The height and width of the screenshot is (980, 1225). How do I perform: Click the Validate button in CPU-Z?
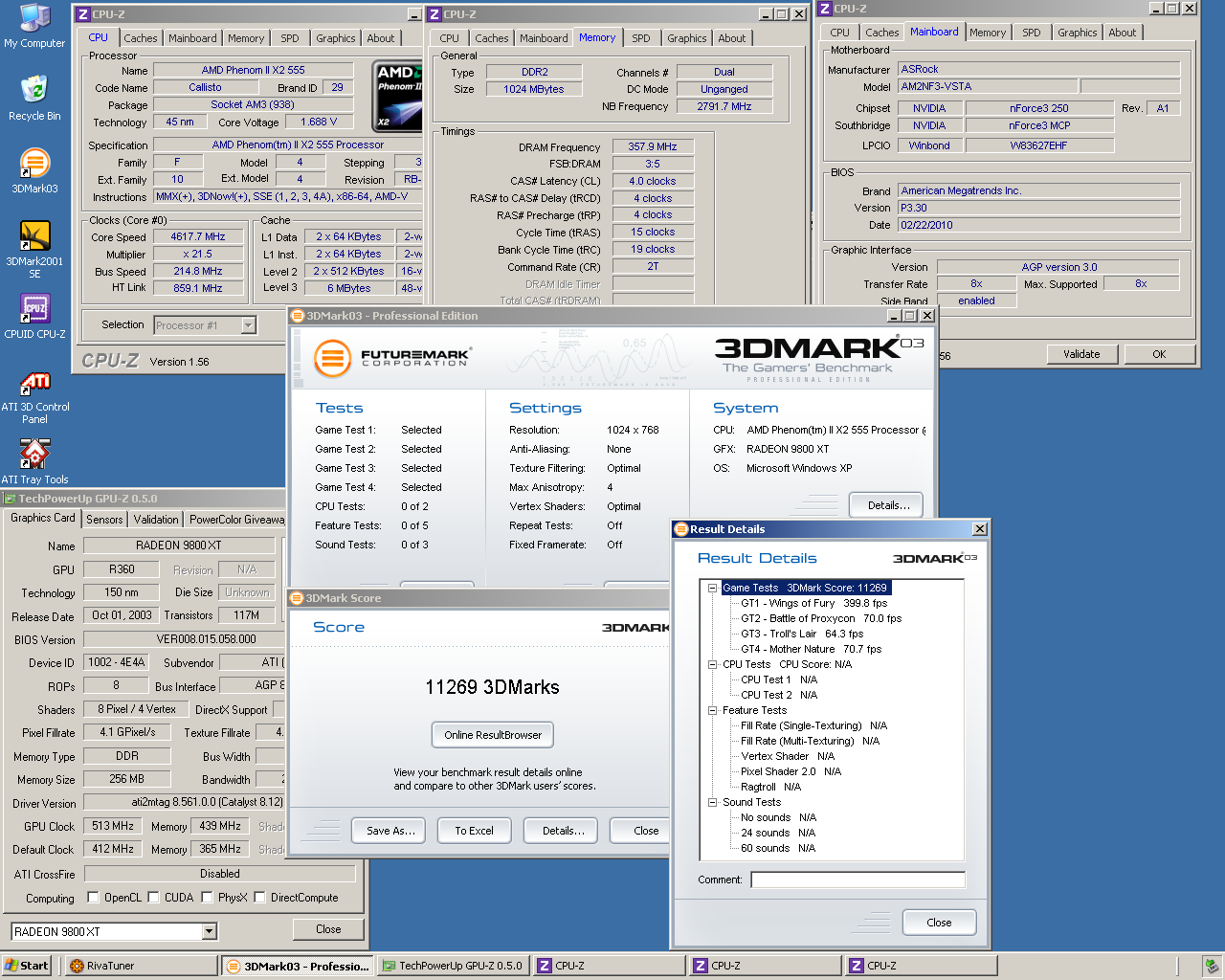[x=1081, y=354]
